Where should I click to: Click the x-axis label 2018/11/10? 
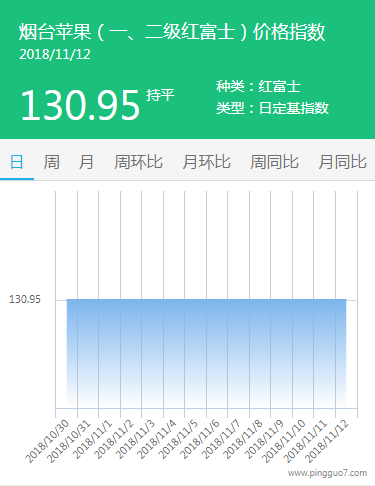[x=284, y=441]
